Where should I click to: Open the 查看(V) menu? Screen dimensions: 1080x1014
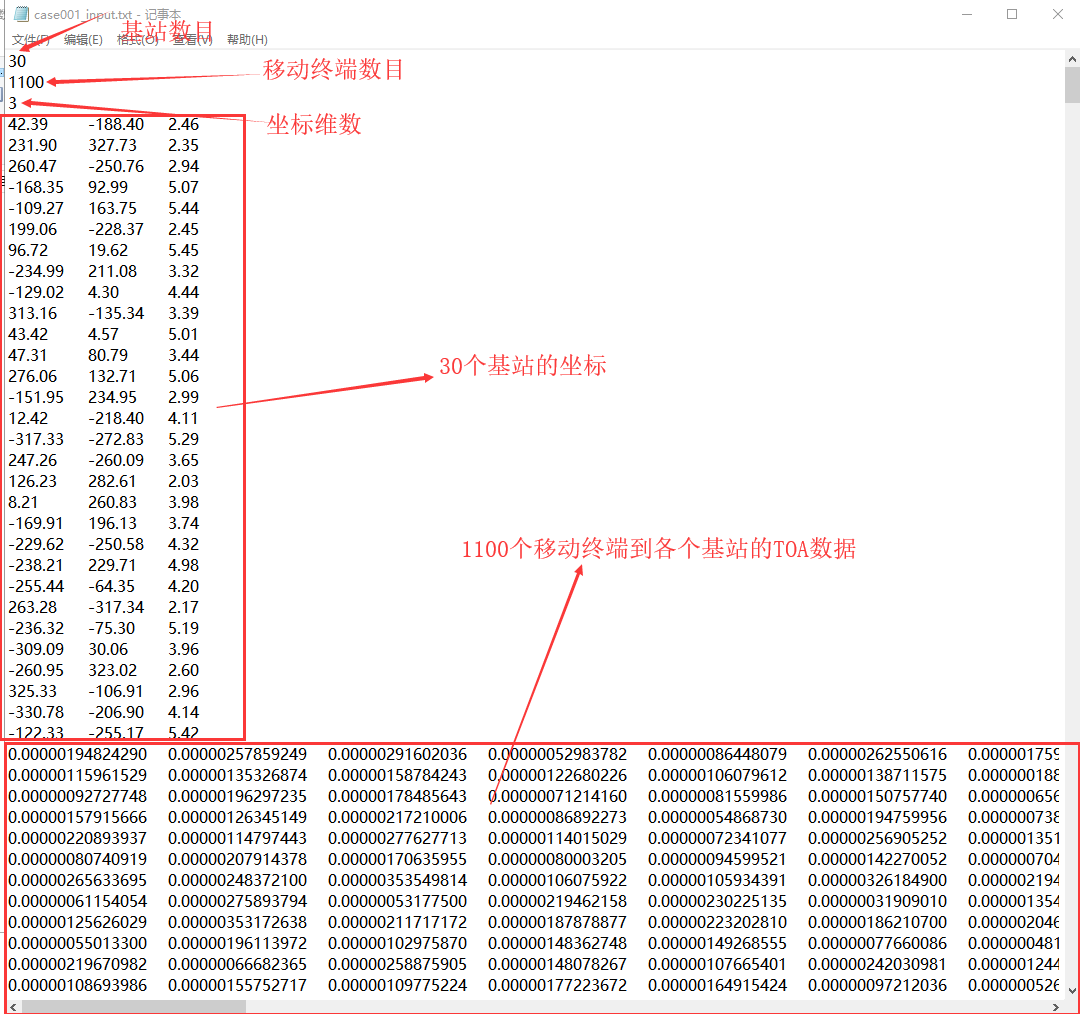[x=192, y=40]
